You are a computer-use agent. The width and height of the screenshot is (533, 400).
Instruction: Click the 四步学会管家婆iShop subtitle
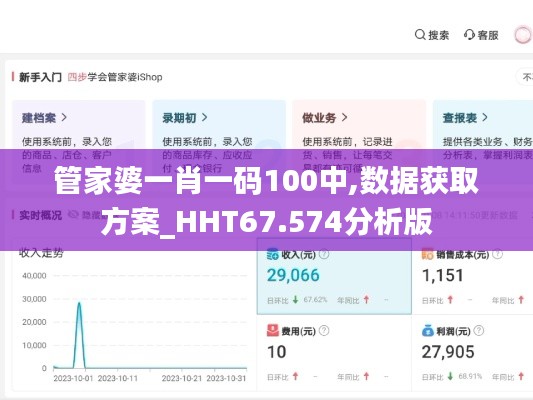point(115,77)
